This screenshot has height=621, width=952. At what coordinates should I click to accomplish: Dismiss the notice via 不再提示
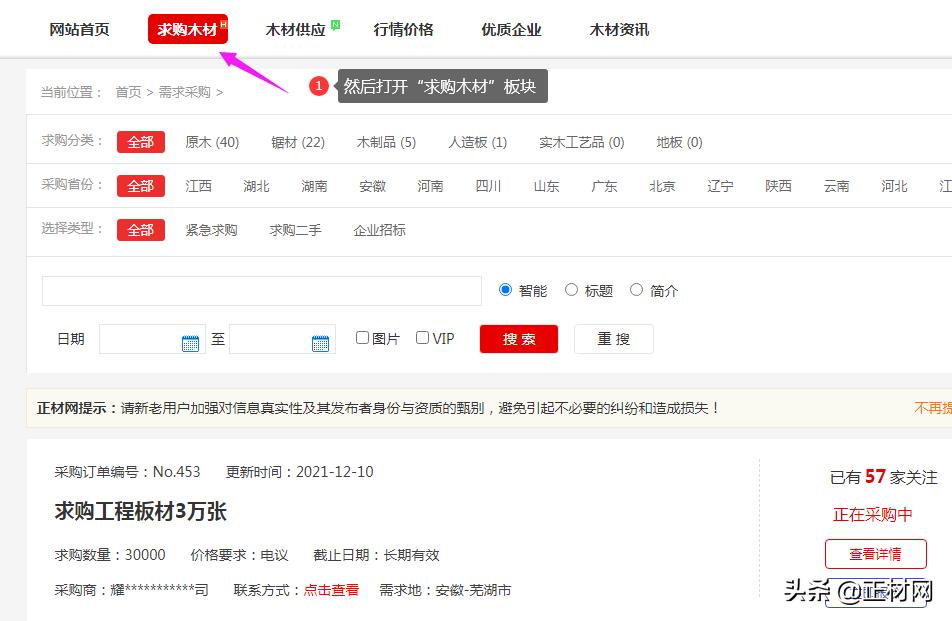point(935,409)
